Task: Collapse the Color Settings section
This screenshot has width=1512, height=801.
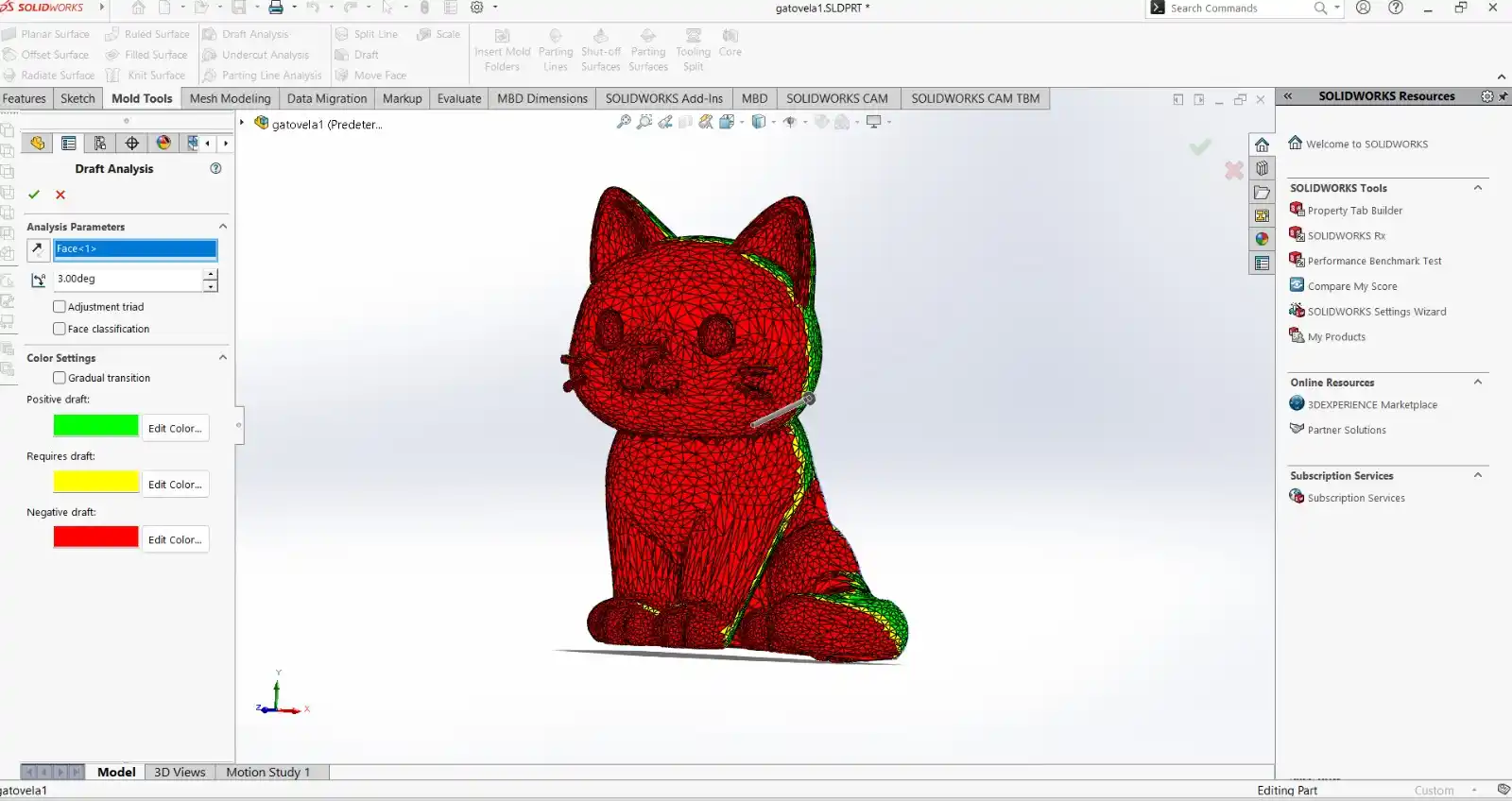Action: [x=223, y=358]
